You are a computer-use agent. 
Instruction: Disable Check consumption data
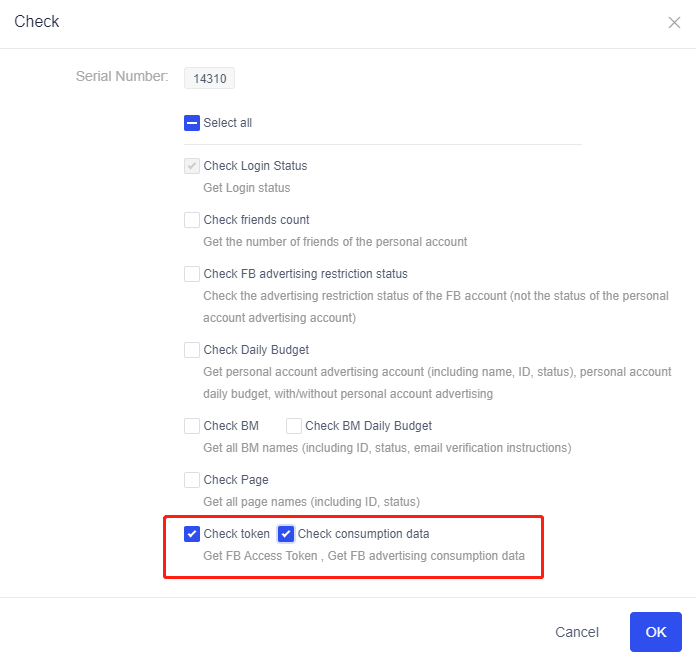pyautogui.click(x=286, y=534)
